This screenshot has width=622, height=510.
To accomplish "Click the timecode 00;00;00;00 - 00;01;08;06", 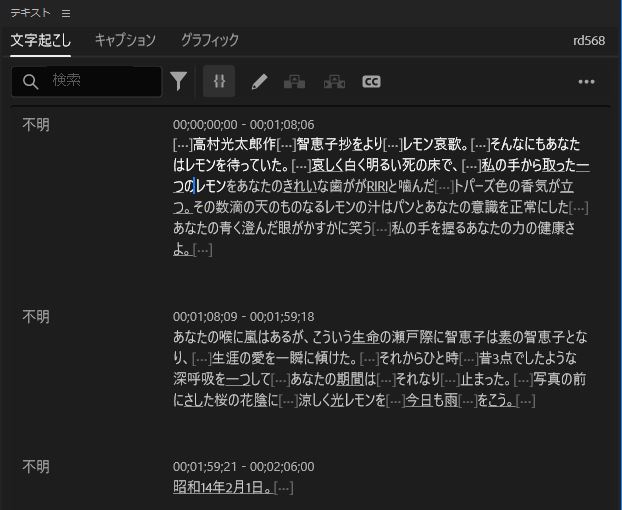I will click(243, 124).
